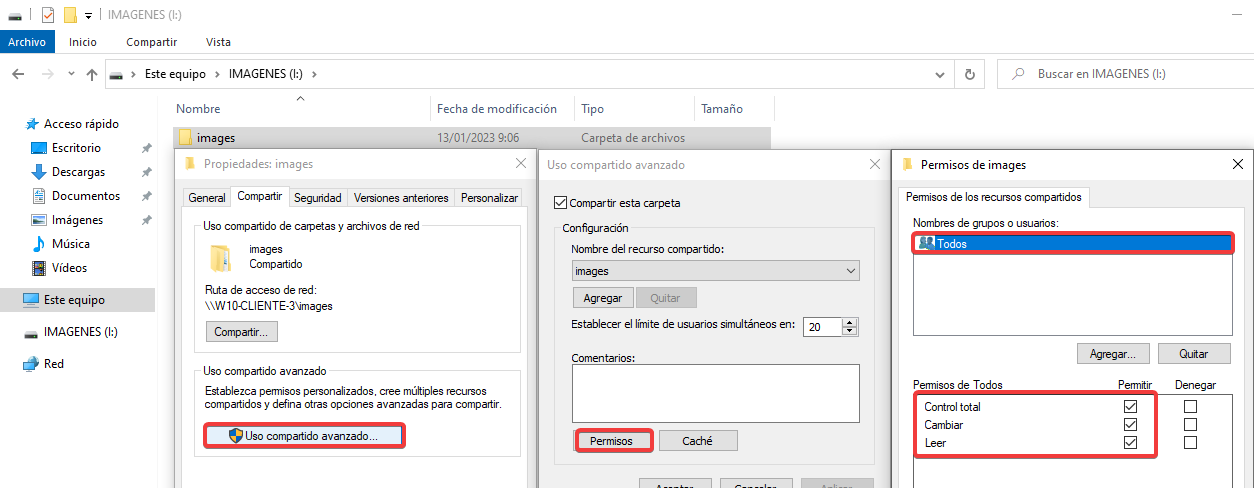Click the up one level arrow
1254x488 pixels.
click(92, 74)
